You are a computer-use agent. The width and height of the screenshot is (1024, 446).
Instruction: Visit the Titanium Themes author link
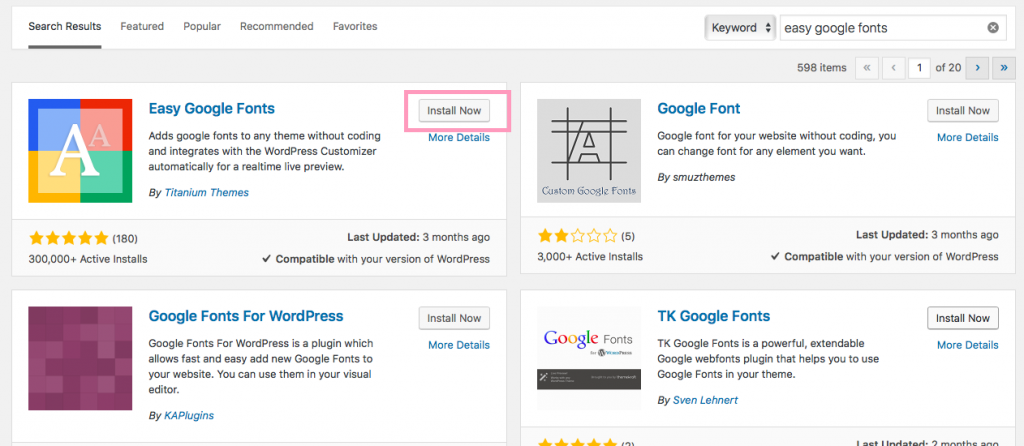pyautogui.click(x=206, y=193)
